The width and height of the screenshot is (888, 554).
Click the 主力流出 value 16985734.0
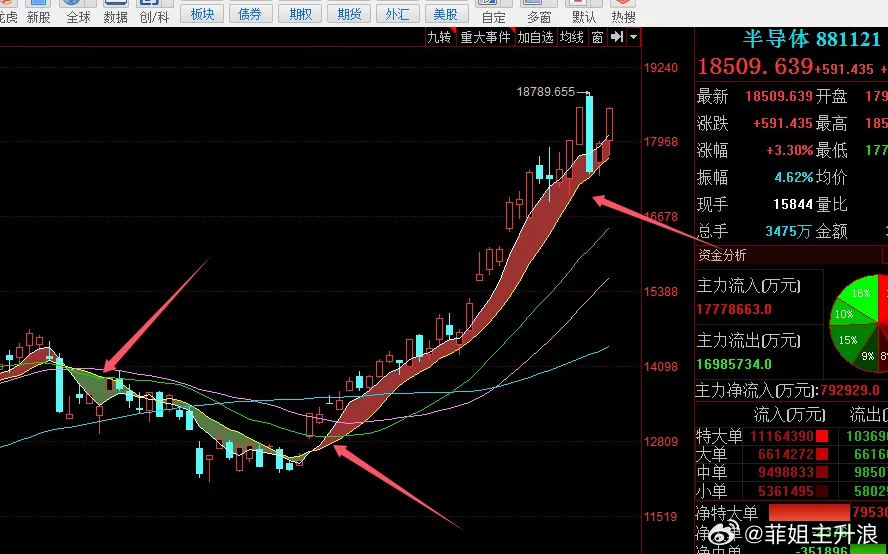(x=734, y=364)
